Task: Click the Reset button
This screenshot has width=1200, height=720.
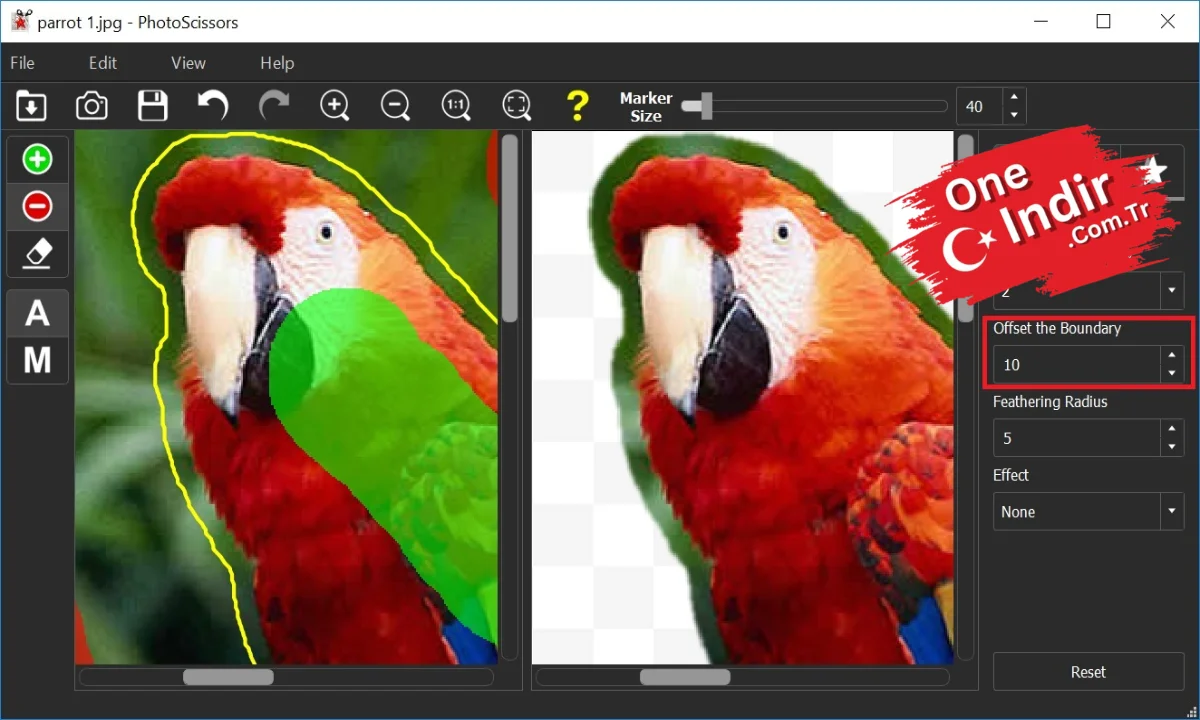Action: (1089, 672)
